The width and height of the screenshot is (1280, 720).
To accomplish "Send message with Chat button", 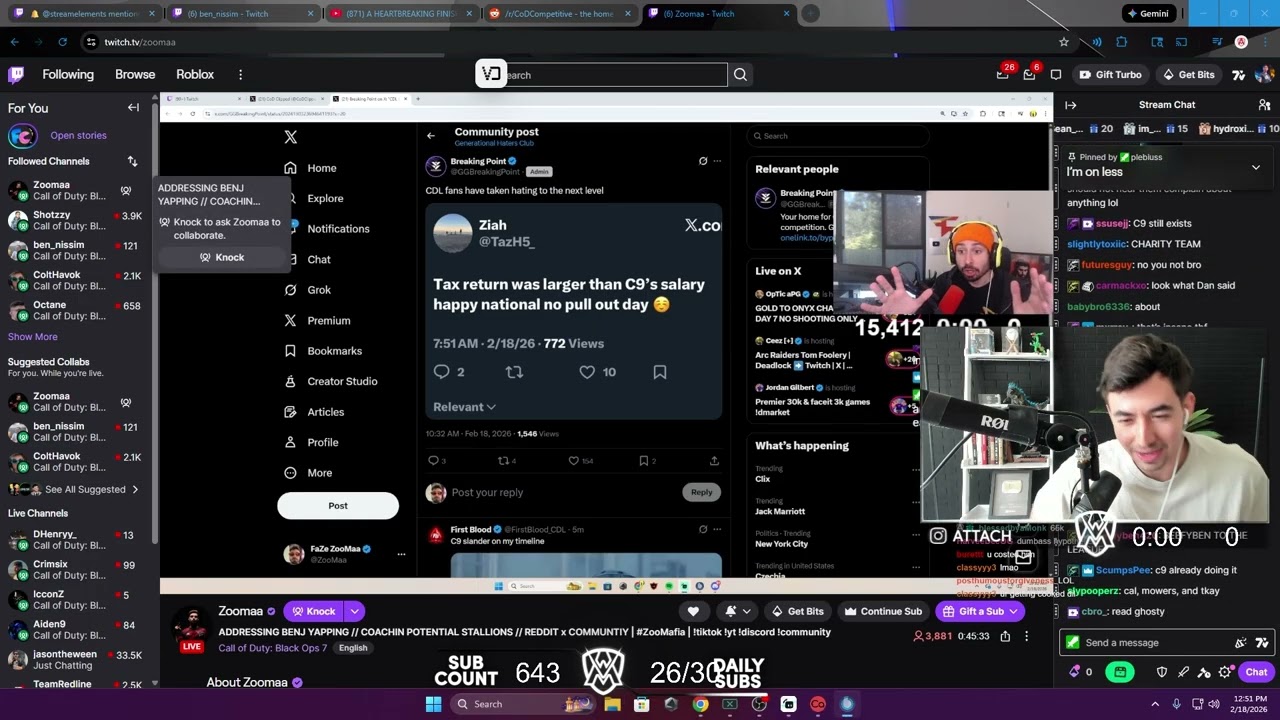I will pos(1257,672).
